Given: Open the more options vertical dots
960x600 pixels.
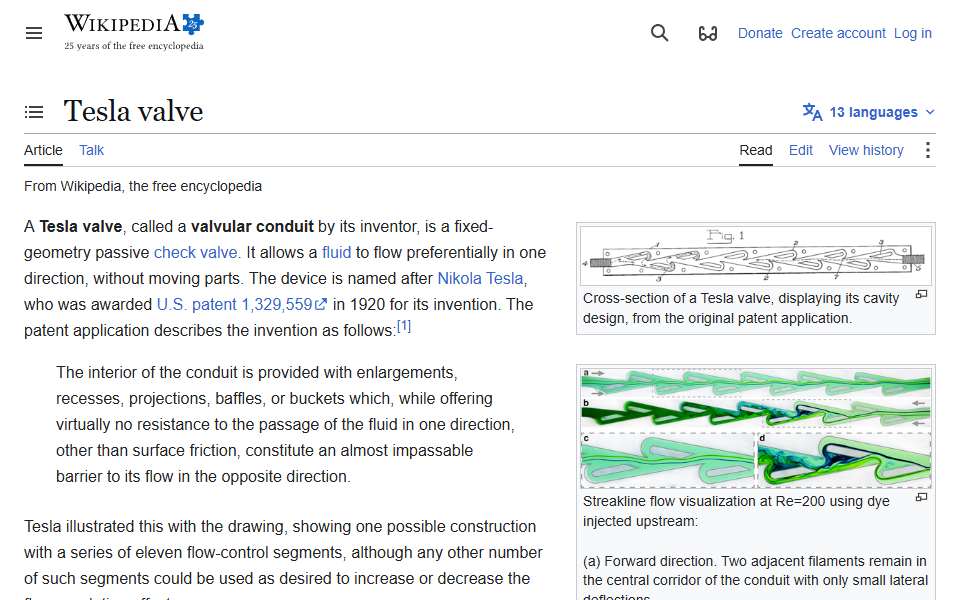Looking at the screenshot, I should pos(928,150).
